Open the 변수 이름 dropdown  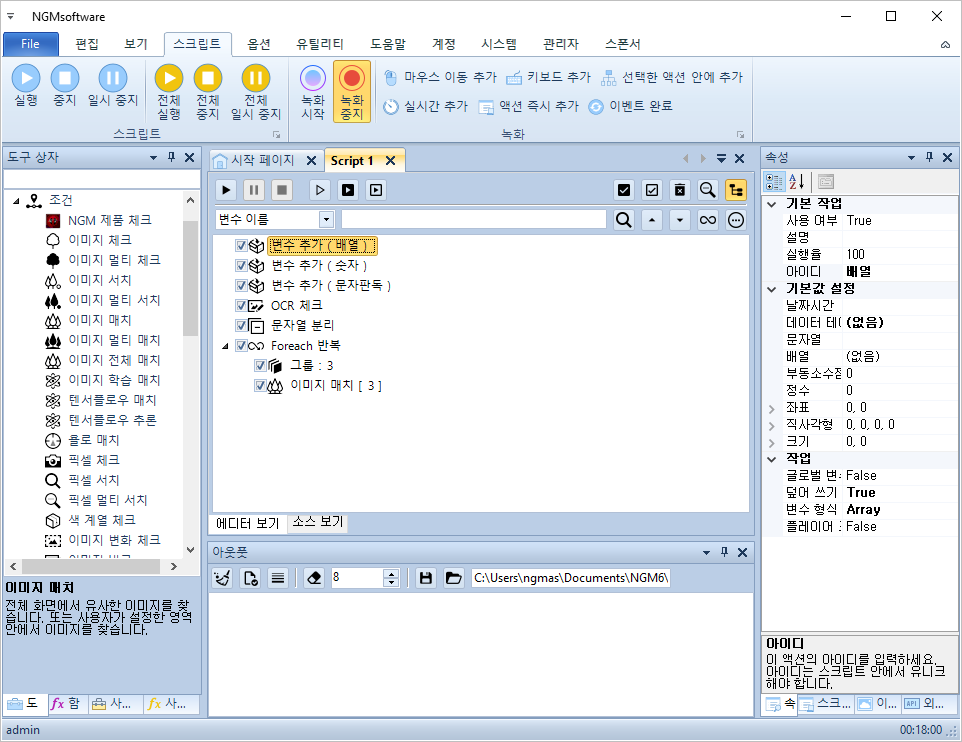[326, 220]
